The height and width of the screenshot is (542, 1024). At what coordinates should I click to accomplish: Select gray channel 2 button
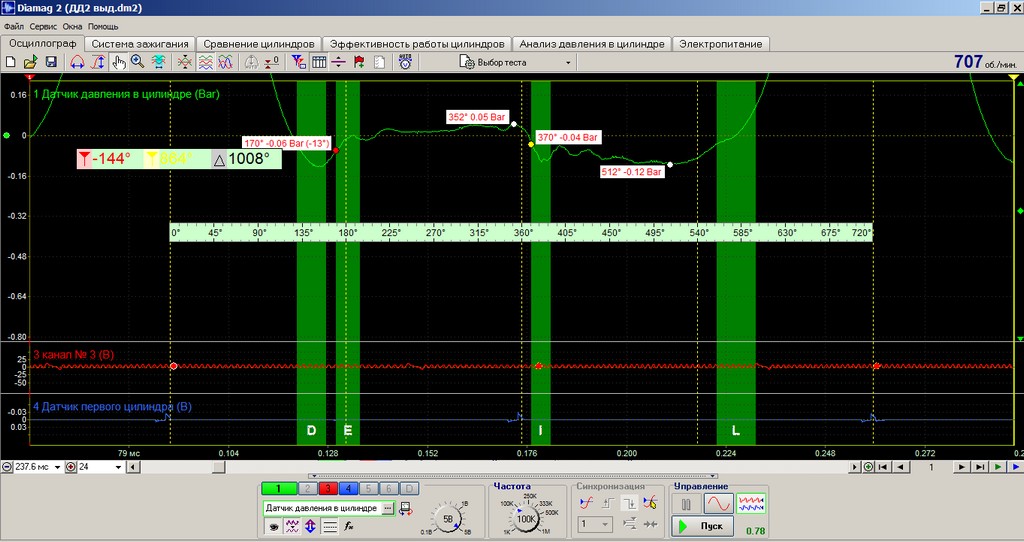308,488
